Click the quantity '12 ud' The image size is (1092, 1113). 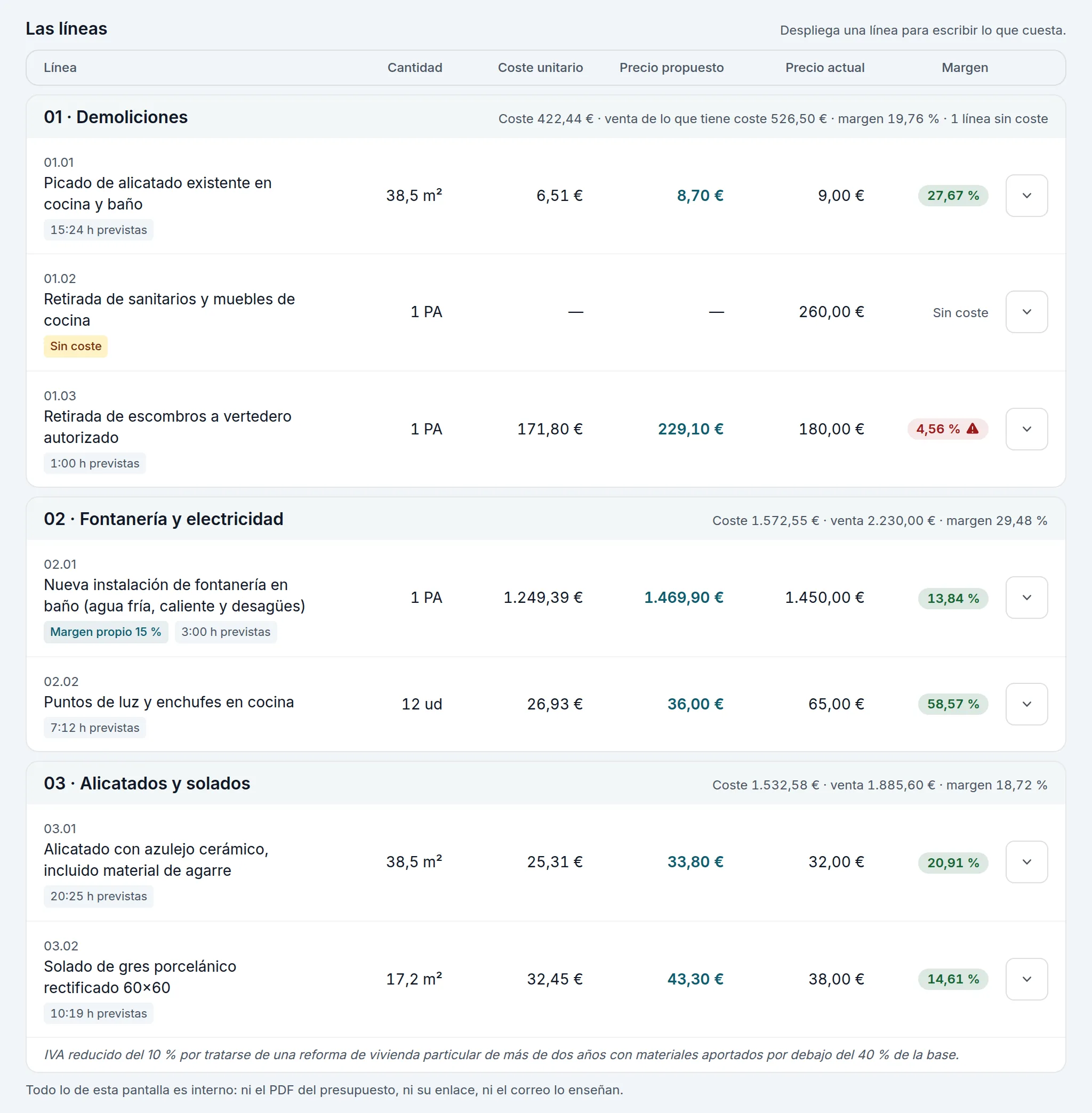[x=422, y=704]
